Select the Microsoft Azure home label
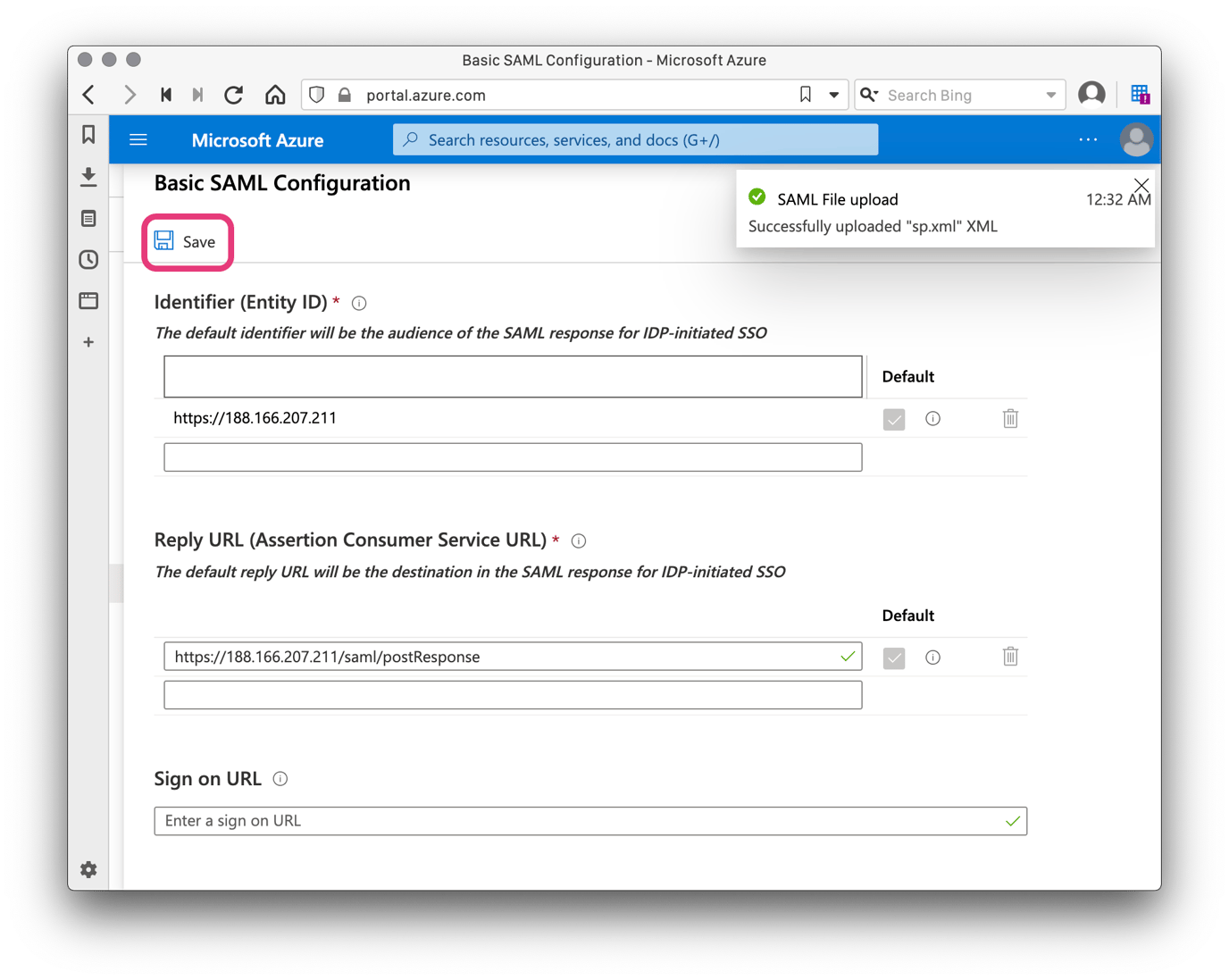This screenshot has width=1229, height=980. click(x=257, y=140)
